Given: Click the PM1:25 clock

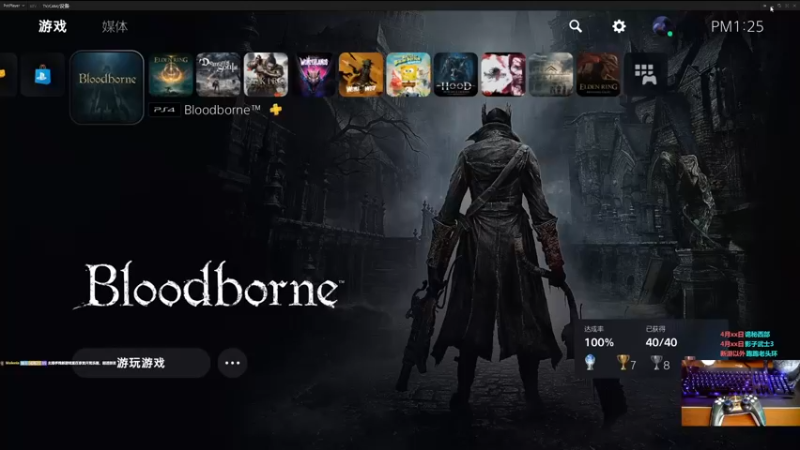Looking at the screenshot, I should coord(737,27).
